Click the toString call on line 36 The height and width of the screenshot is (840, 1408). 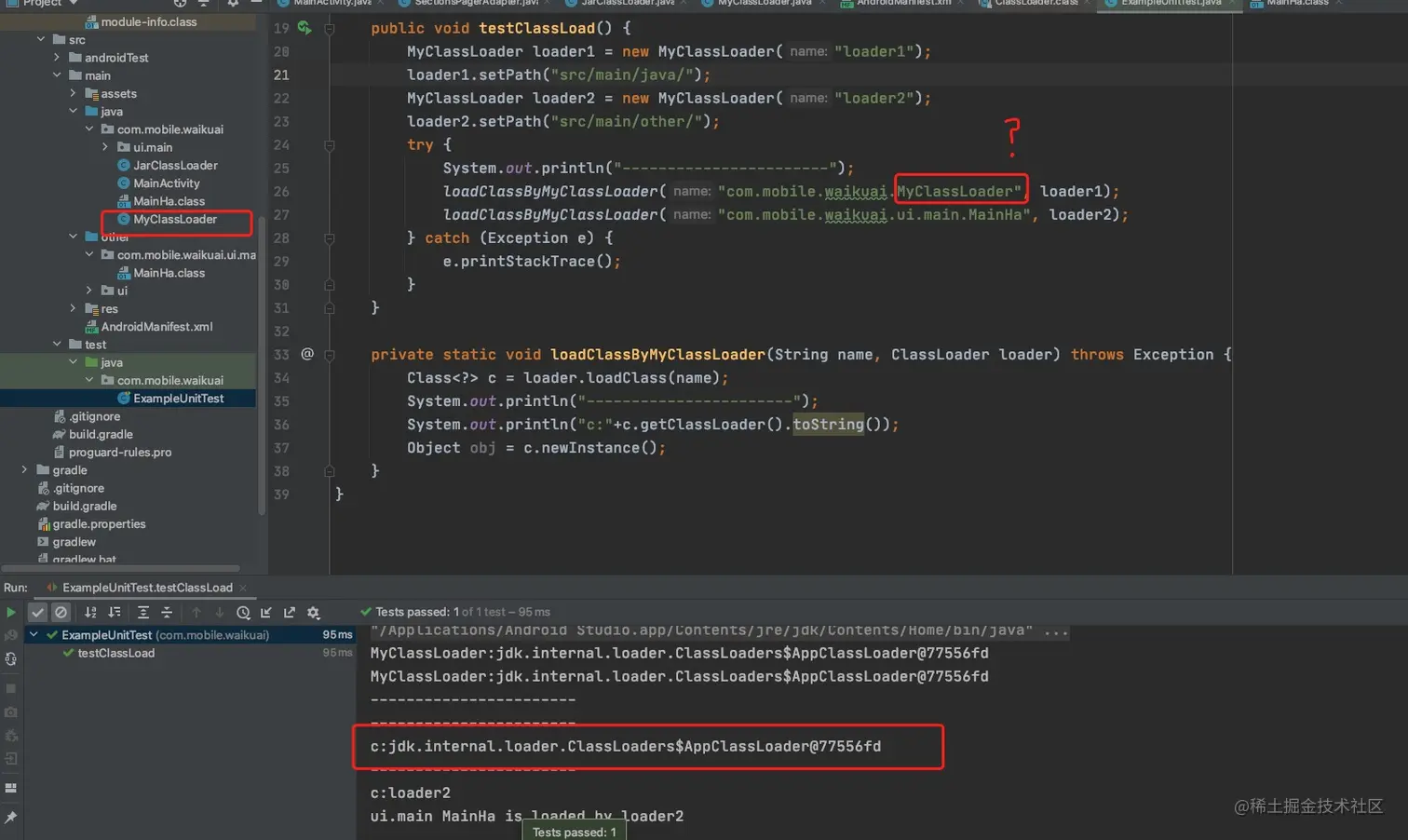[x=829, y=424]
